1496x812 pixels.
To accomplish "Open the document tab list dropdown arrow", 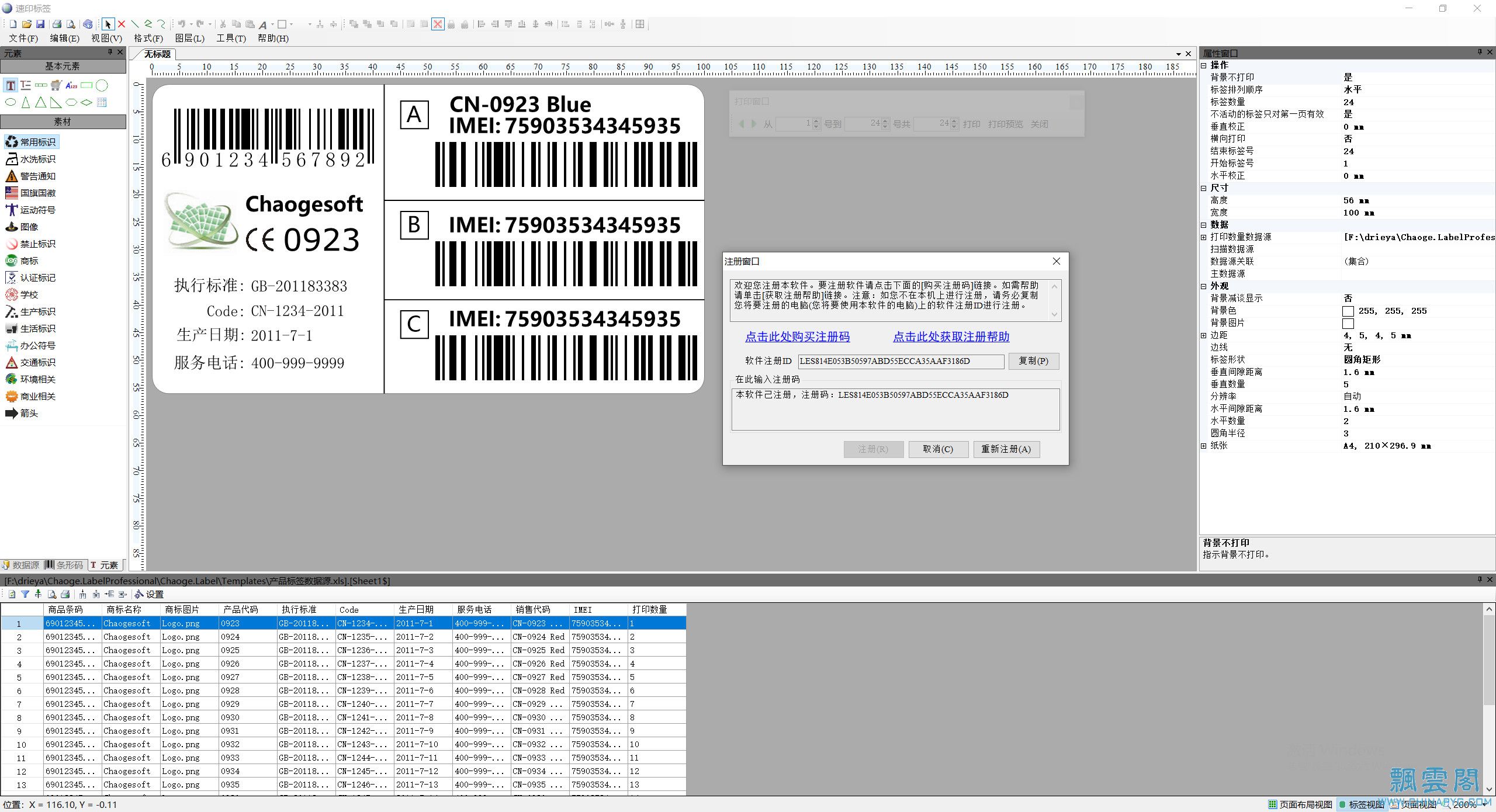I will [x=1179, y=54].
